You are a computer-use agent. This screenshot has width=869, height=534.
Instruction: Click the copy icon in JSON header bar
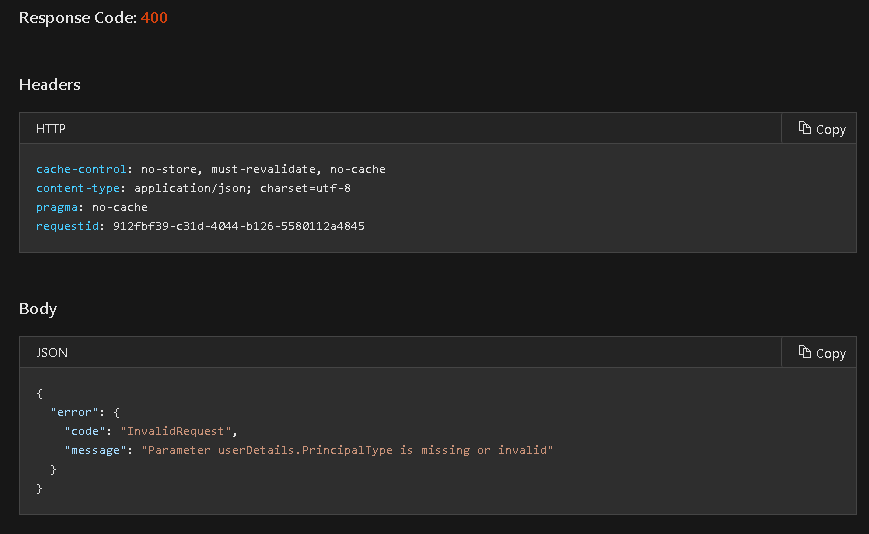805,352
